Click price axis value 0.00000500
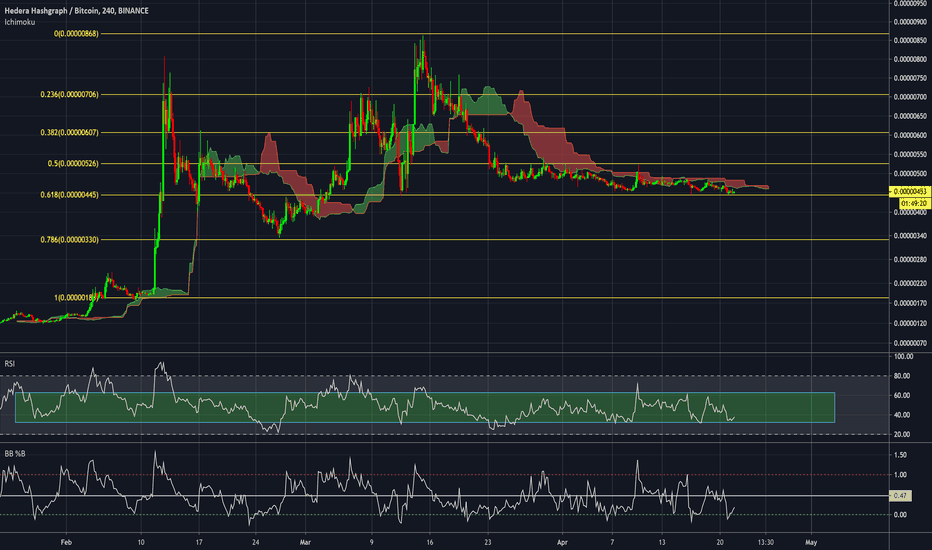Viewport: 932px width, 550px height. click(x=909, y=174)
